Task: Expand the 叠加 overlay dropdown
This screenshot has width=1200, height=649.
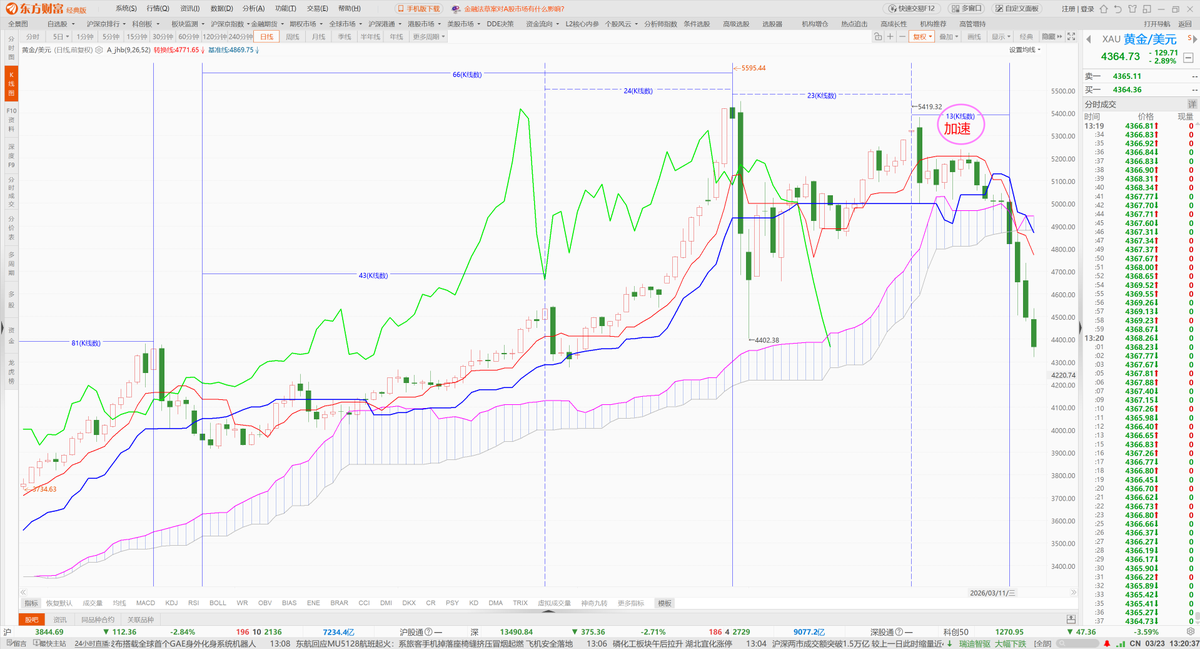Action: 948,36
